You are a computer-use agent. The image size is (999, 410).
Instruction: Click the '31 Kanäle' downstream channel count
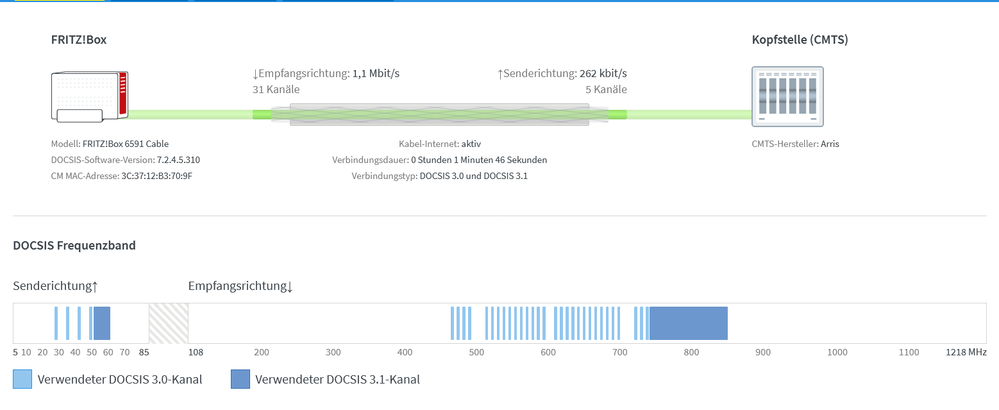276,89
